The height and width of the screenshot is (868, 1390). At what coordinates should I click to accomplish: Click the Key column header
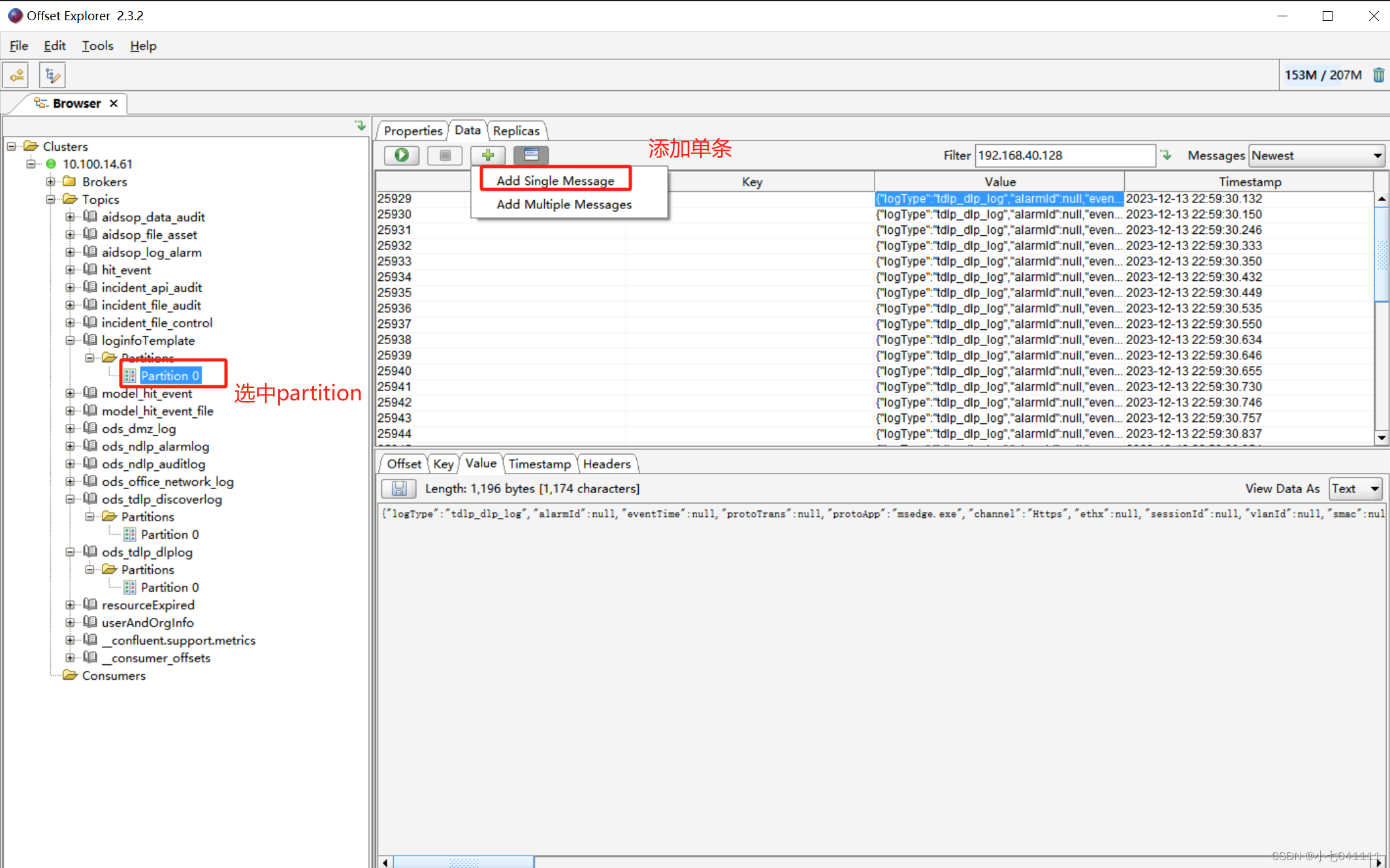pyautogui.click(x=751, y=182)
